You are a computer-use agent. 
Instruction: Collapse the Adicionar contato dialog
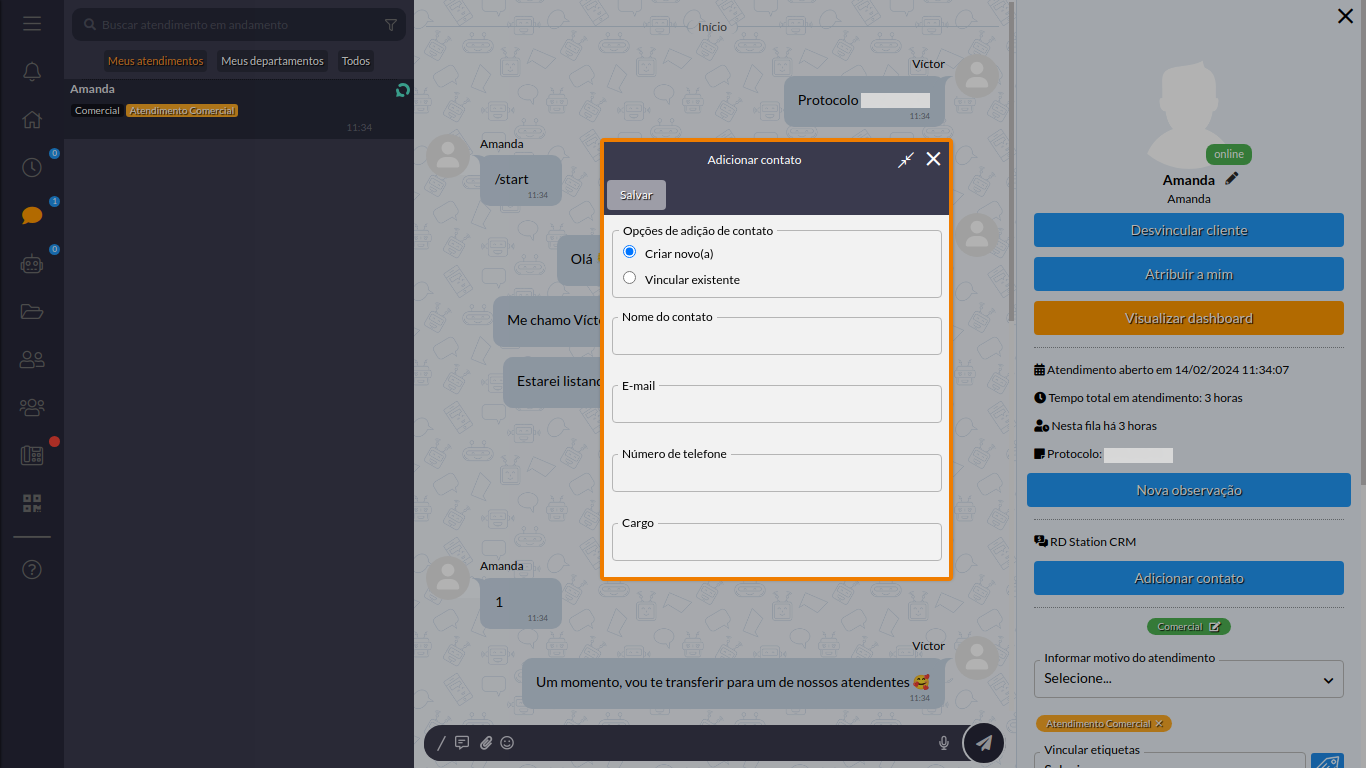pos(906,160)
